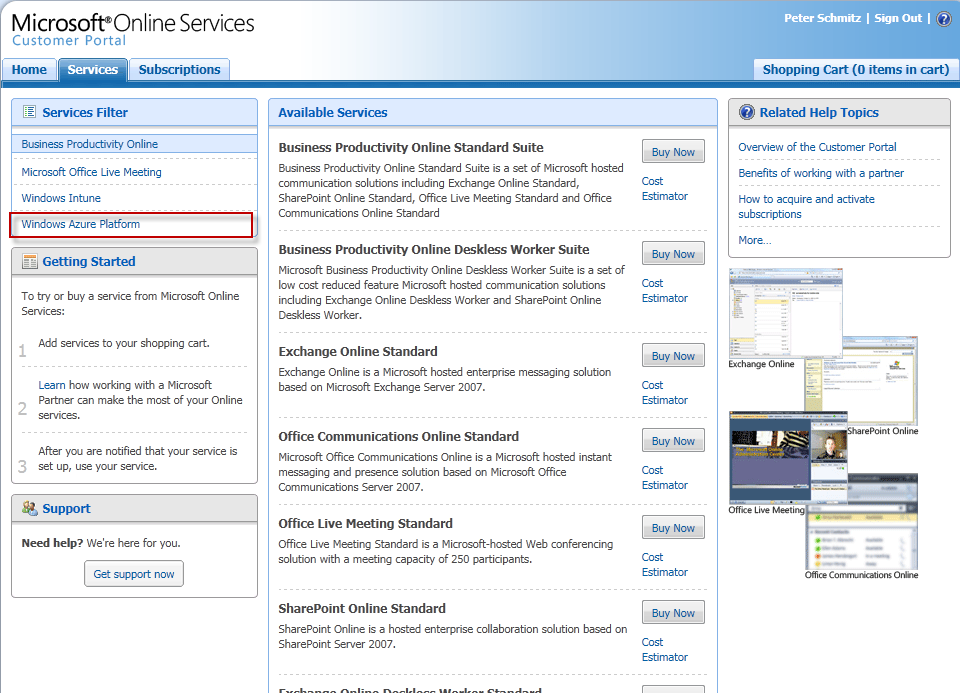This screenshot has height=693, width=960.
Task: Filter services by Windows Intune
Action: tap(61, 198)
